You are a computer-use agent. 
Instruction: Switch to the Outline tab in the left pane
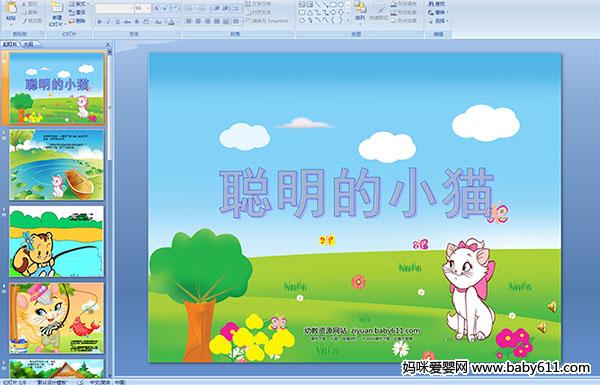coord(29,44)
